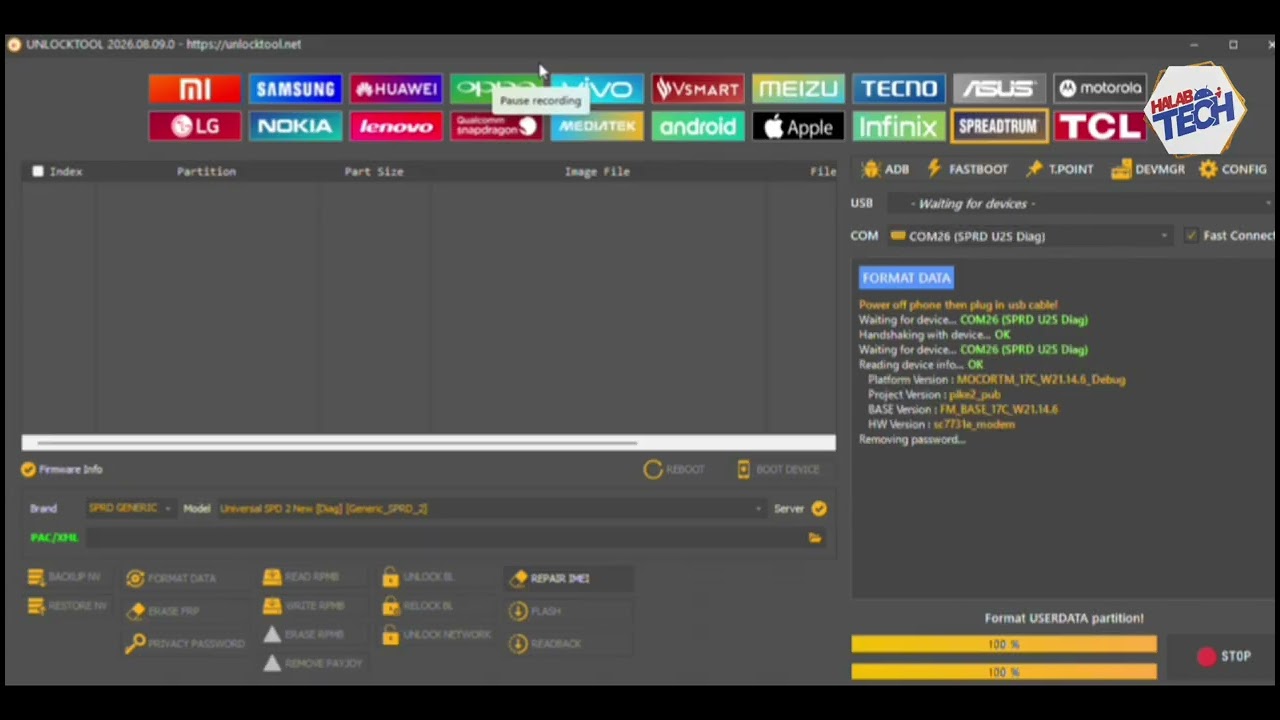Select the Apple brand logo

tap(798, 126)
